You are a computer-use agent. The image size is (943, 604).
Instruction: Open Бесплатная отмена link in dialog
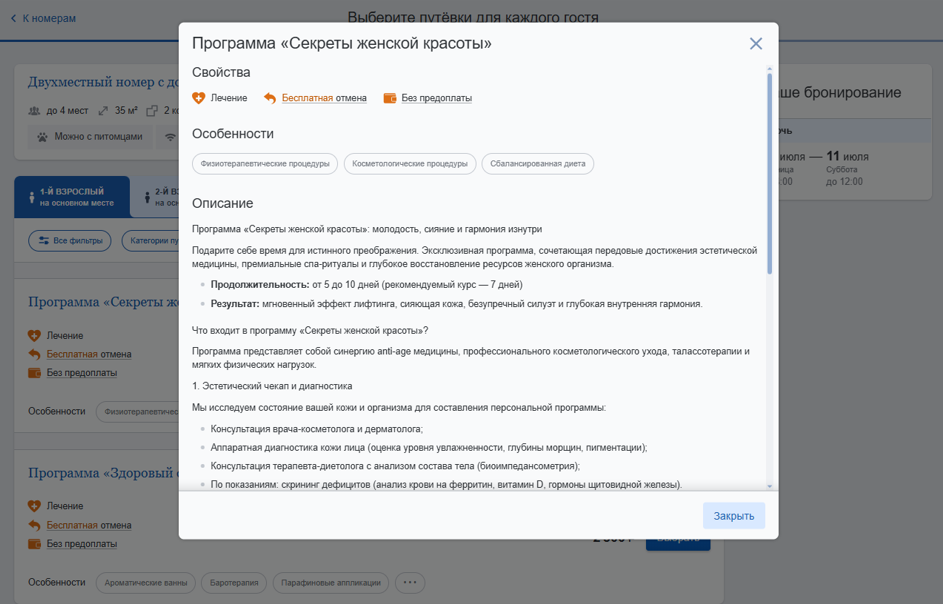click(324, 98)
